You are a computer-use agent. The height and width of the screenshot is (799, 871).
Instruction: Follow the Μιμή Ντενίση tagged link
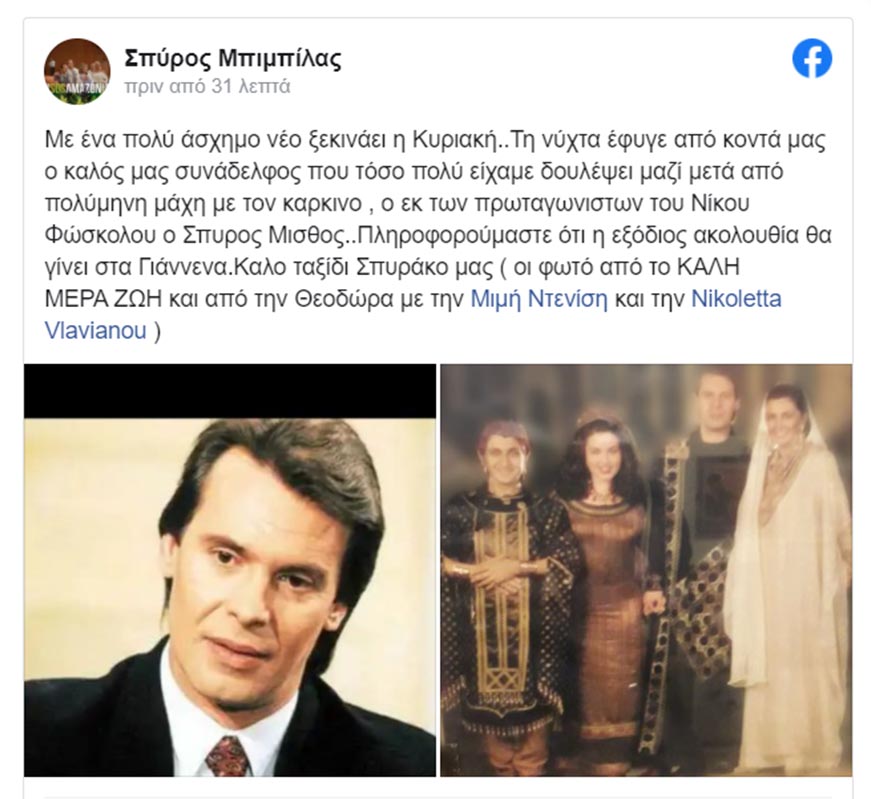(539, 299)
